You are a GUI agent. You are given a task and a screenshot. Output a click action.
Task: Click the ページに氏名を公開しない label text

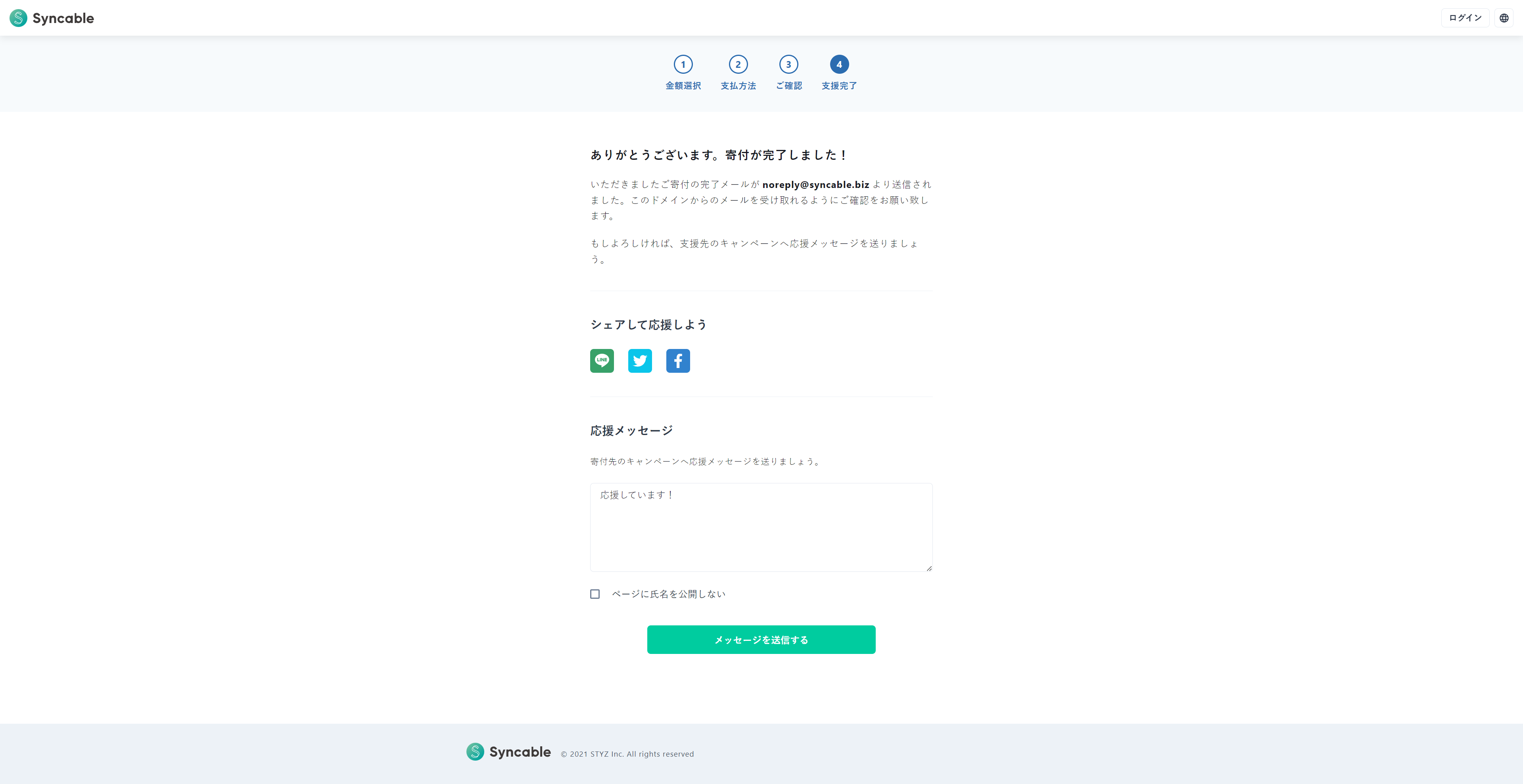(x=669, y=594)
